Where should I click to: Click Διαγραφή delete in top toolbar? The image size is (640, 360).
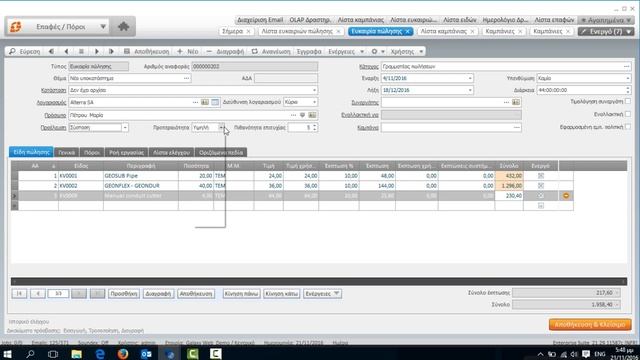coord(225,51)
